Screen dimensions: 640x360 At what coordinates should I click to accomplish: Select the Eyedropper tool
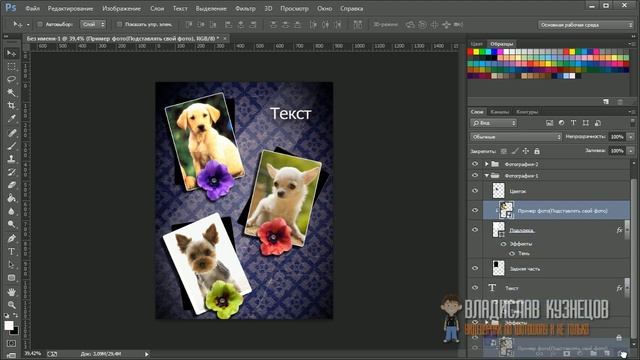pyautogui.click(x=11, y=119)
